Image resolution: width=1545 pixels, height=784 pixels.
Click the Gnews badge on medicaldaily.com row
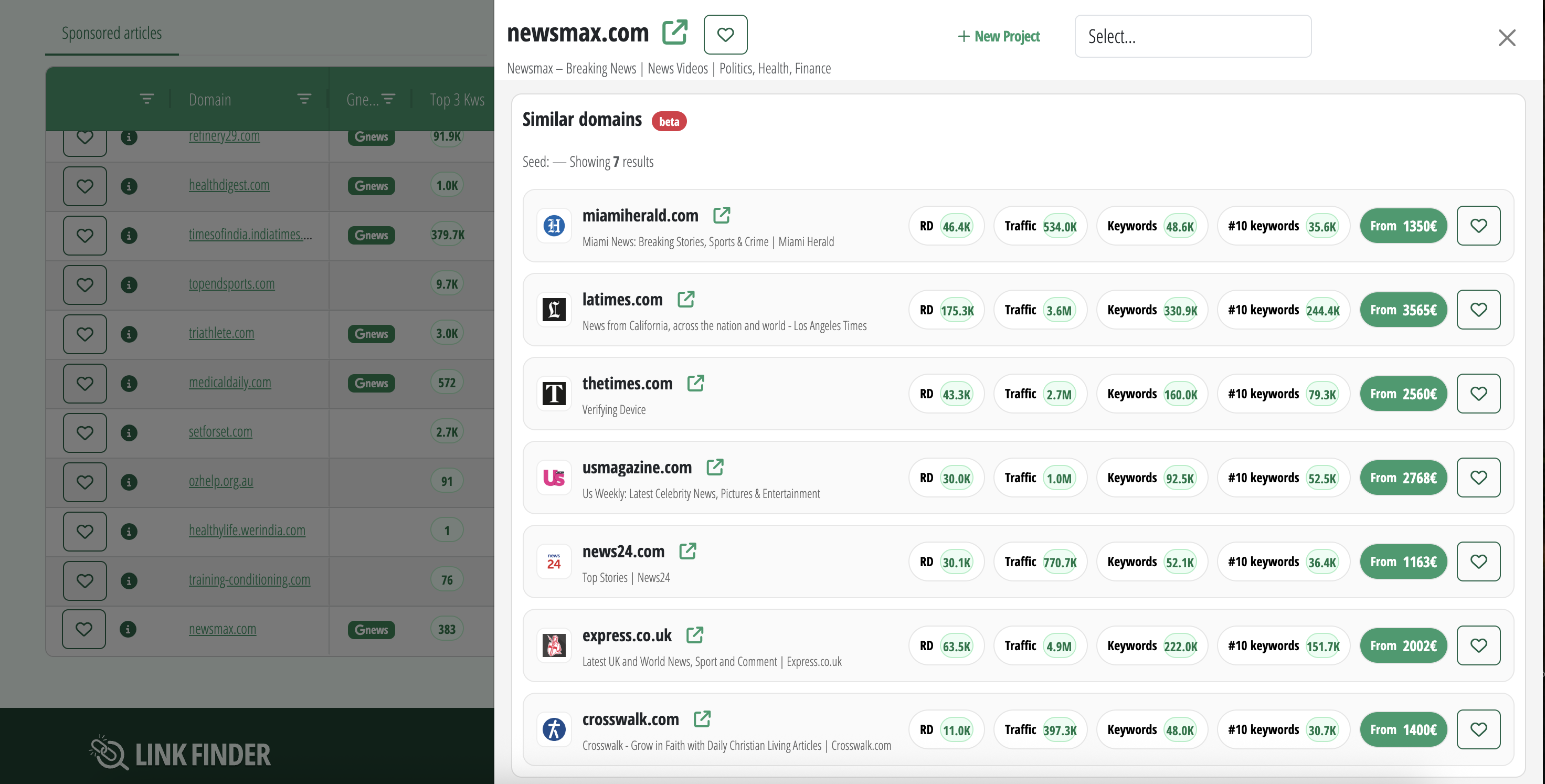tap(371, 383)
